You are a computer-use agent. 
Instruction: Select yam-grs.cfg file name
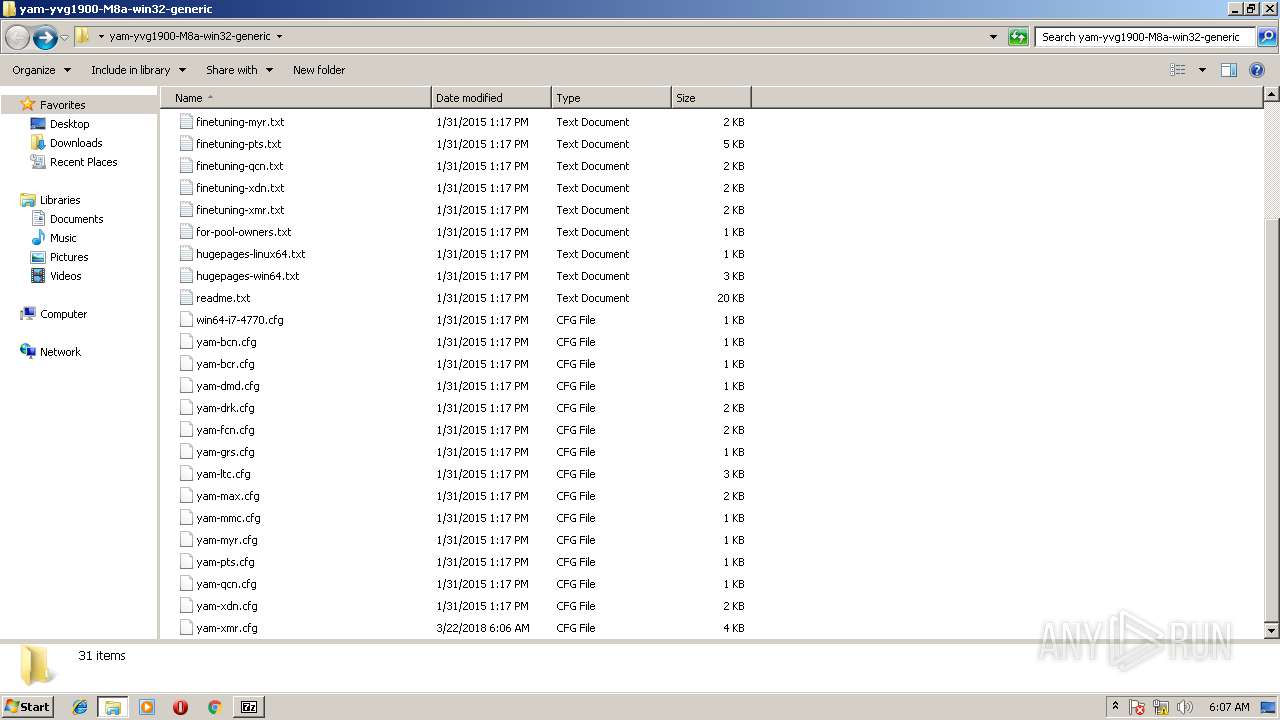pyautogui.click(x=225, y=452)
